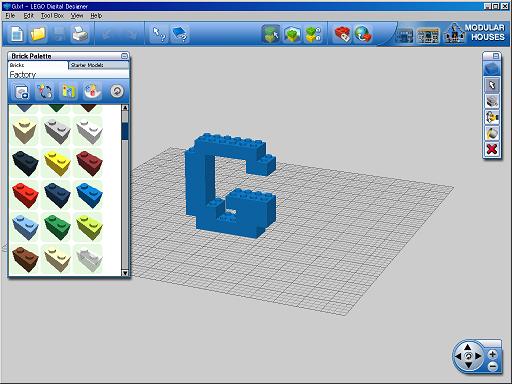Image resolution: width=512 pixels, height=384 pixels.
Task: Zoom in with the plus button
Action: click(493, 354)
